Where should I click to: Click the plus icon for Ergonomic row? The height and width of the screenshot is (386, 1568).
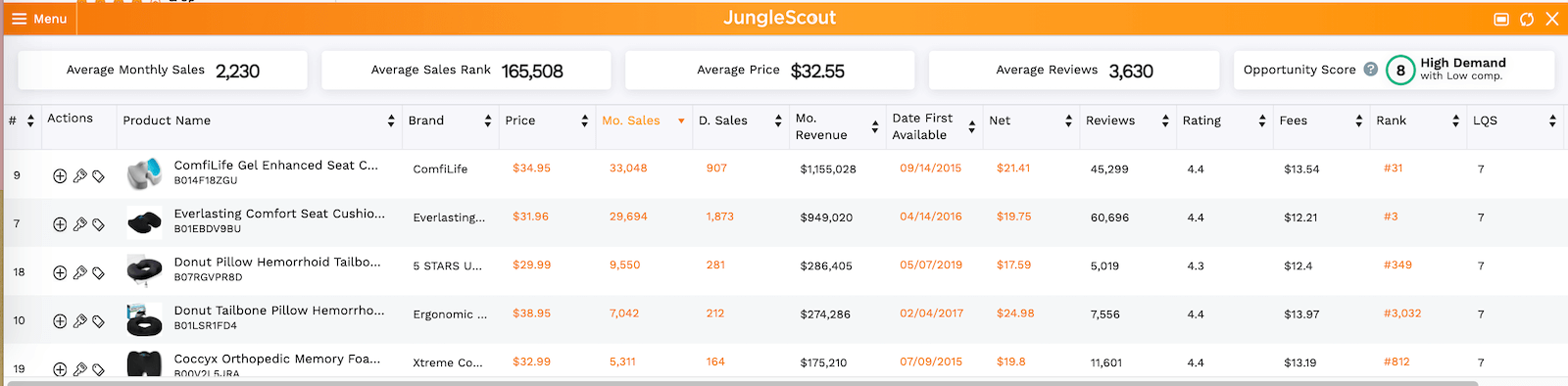click(x=60, y=321)
